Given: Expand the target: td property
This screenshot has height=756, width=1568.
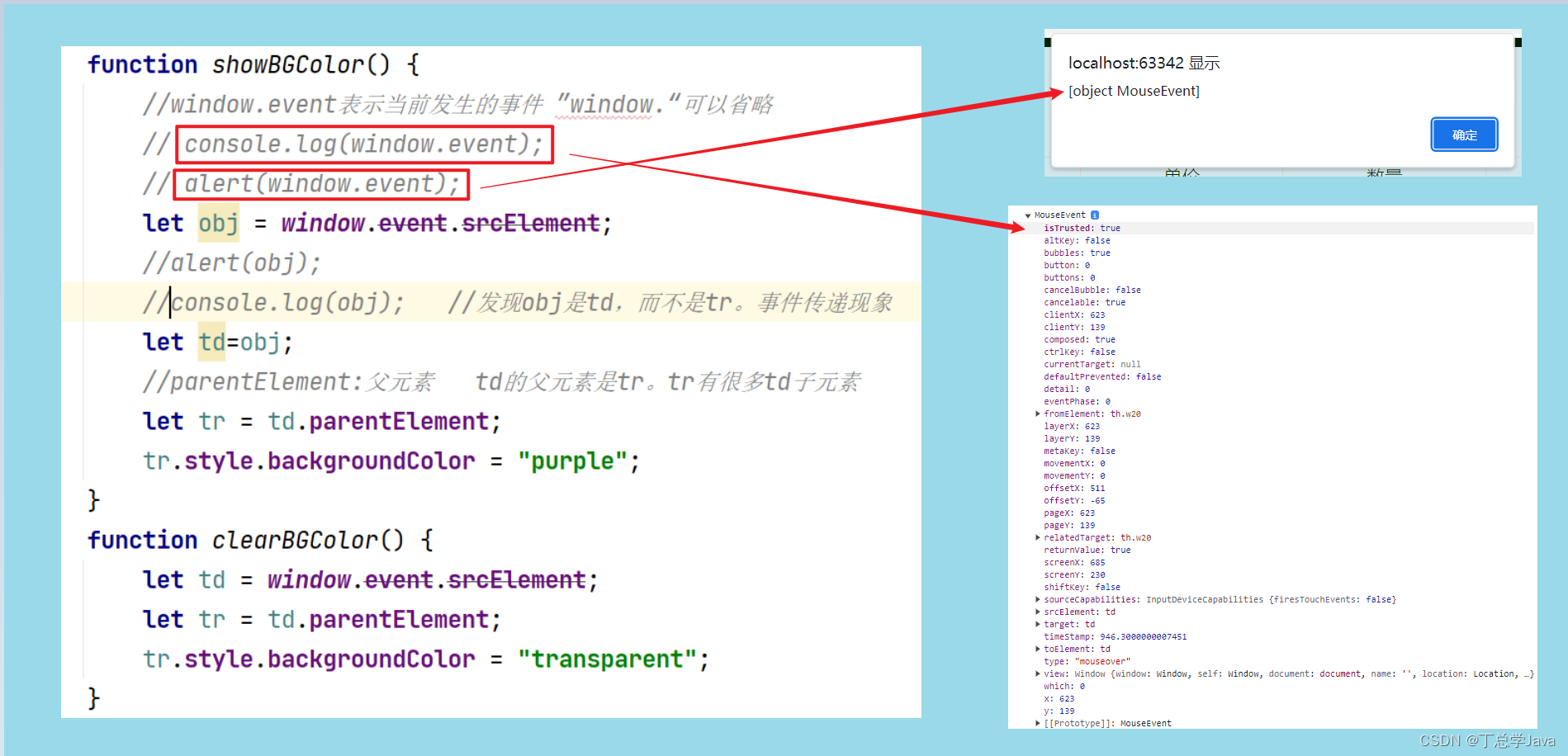Looking at the screenshot, I should coord(1038,624).
